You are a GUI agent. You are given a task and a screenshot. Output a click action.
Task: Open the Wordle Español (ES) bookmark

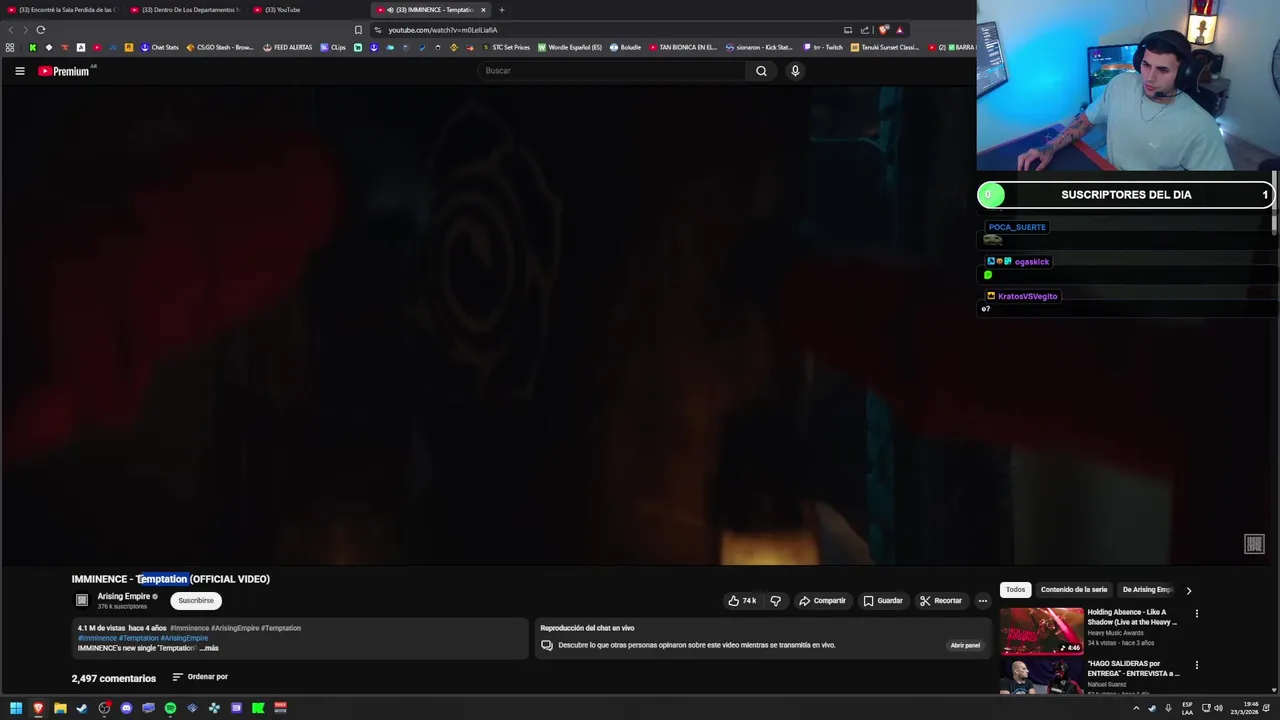(x=570, y=47)
